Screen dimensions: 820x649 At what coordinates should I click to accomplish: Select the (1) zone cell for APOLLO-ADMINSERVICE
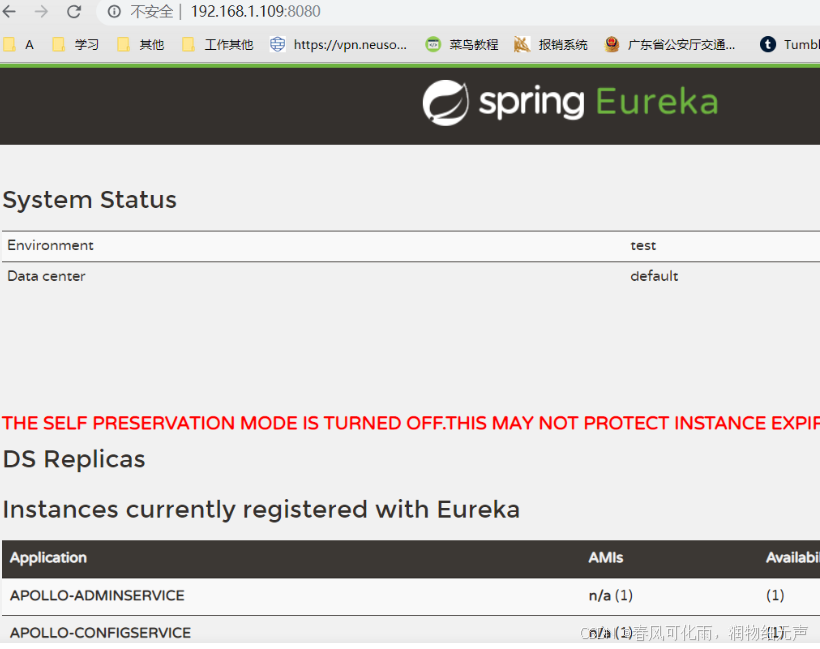click(775, 596)
